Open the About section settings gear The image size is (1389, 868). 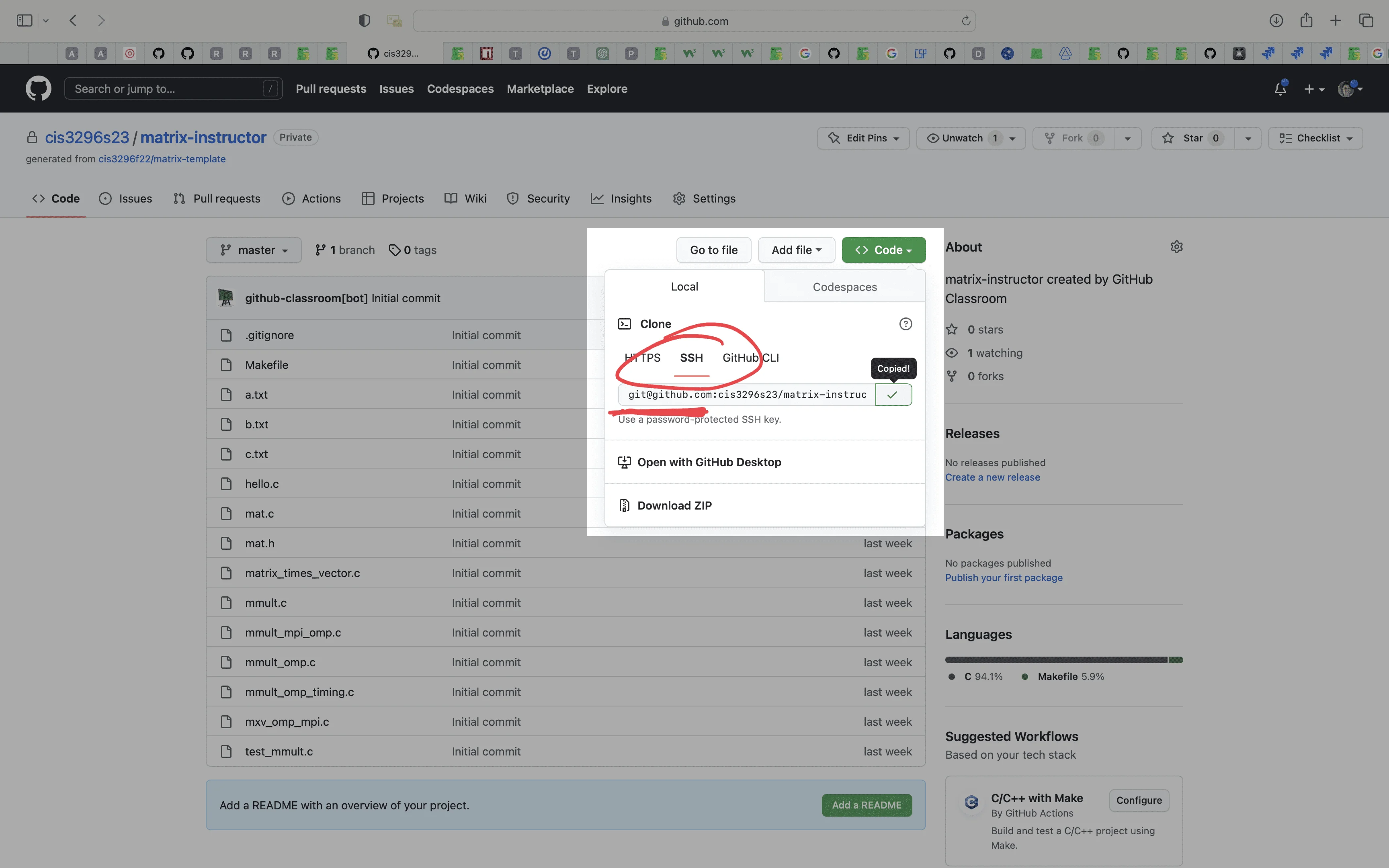(1176, 247)
